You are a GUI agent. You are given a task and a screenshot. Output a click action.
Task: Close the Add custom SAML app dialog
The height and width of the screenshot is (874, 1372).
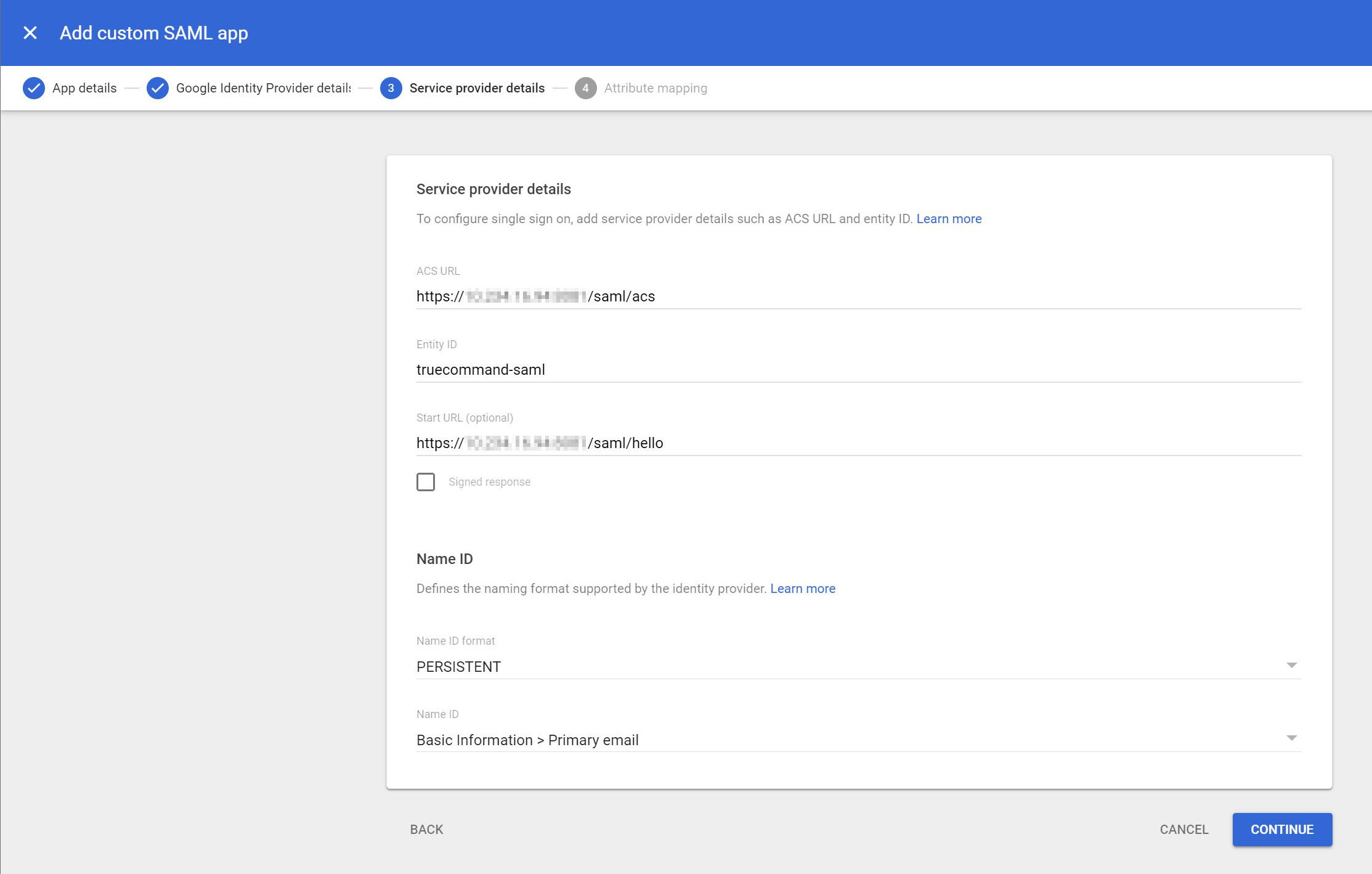click(x=29, y=32)
